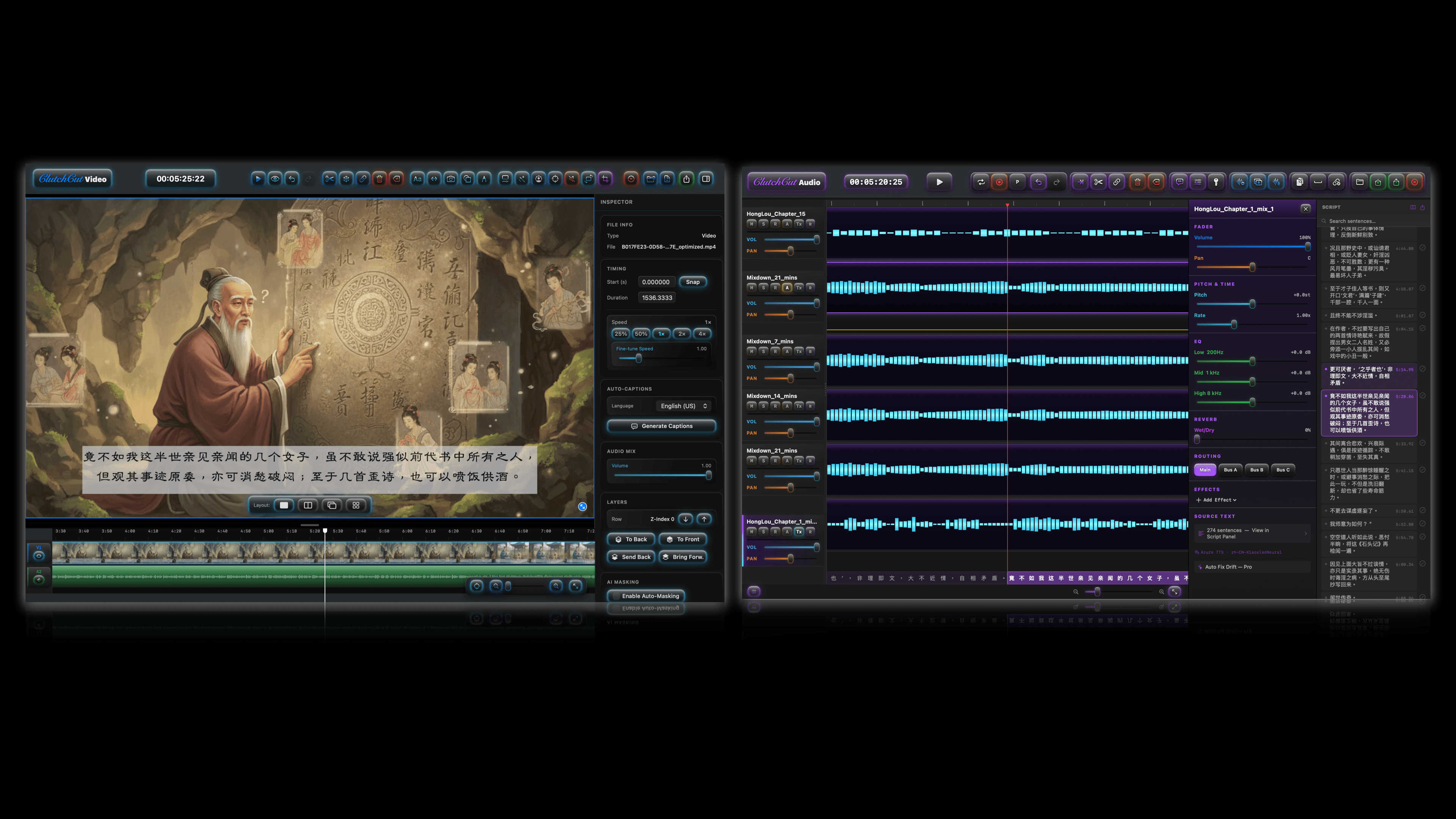
Task: Click the To Back layer button
Action: click(x=631, y=540)
